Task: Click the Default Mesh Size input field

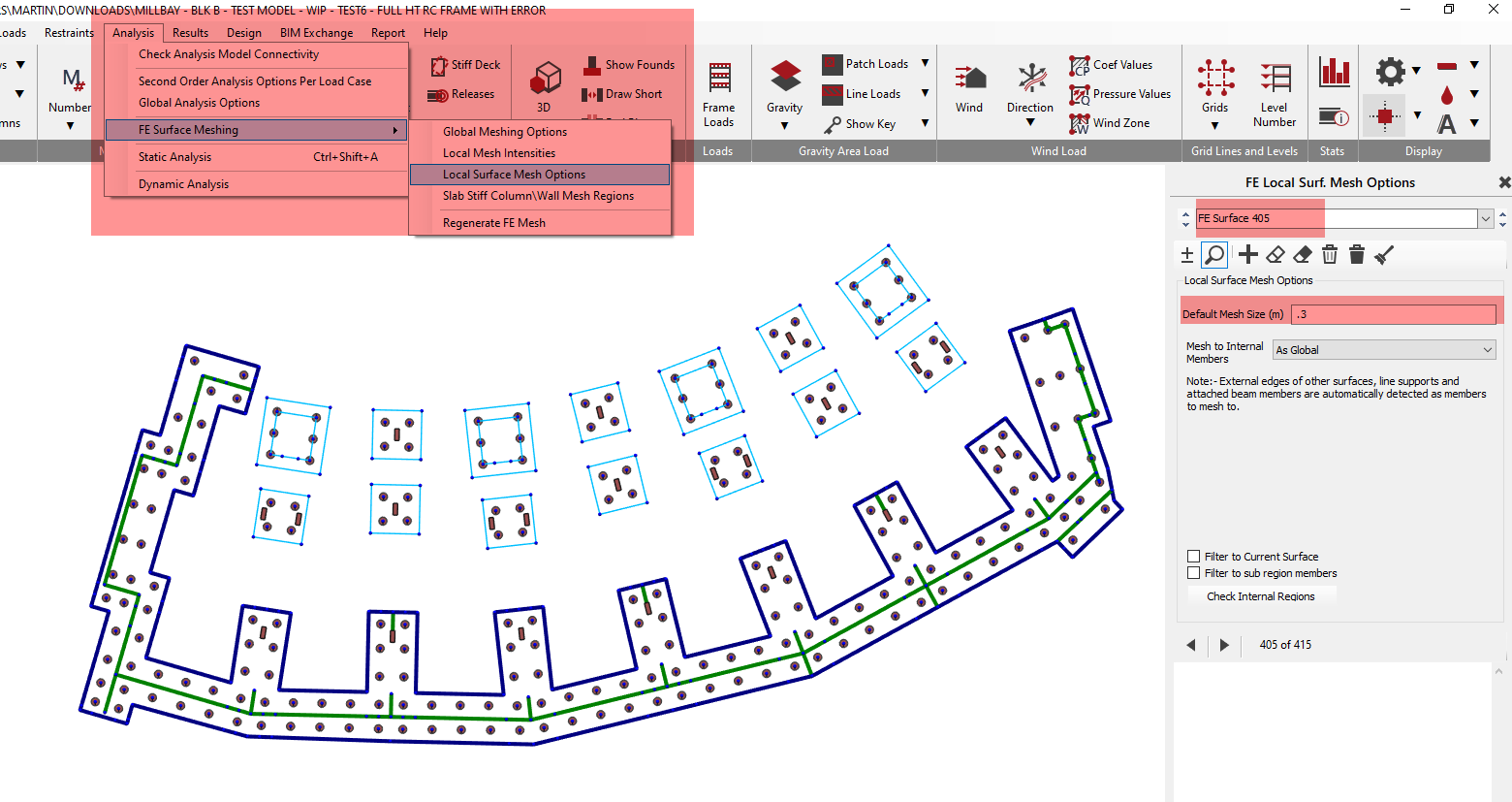Action: (x=1394, y=314)
